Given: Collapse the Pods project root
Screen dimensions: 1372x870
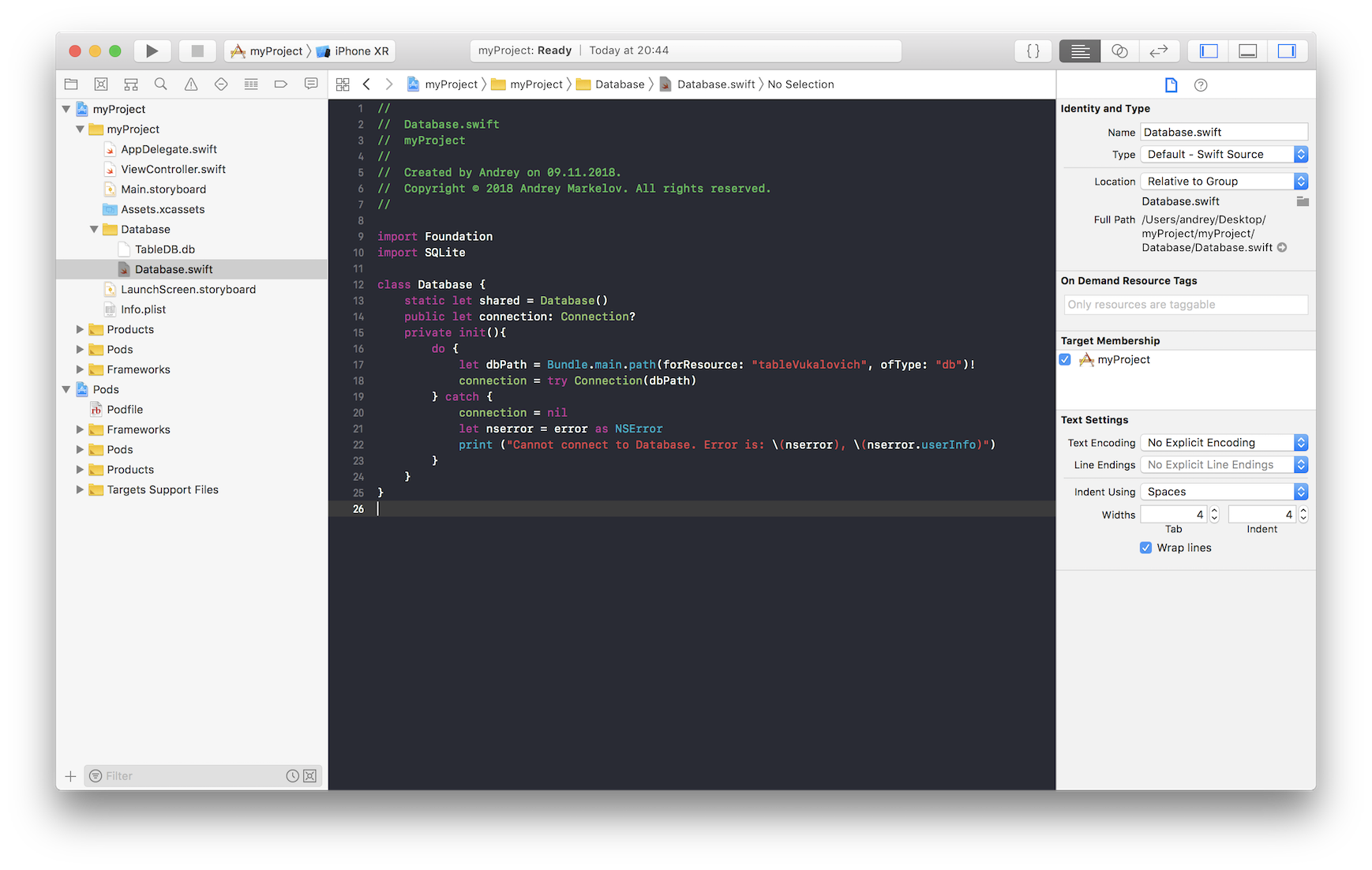Looking at the screenshot, I should pos(66,390).
